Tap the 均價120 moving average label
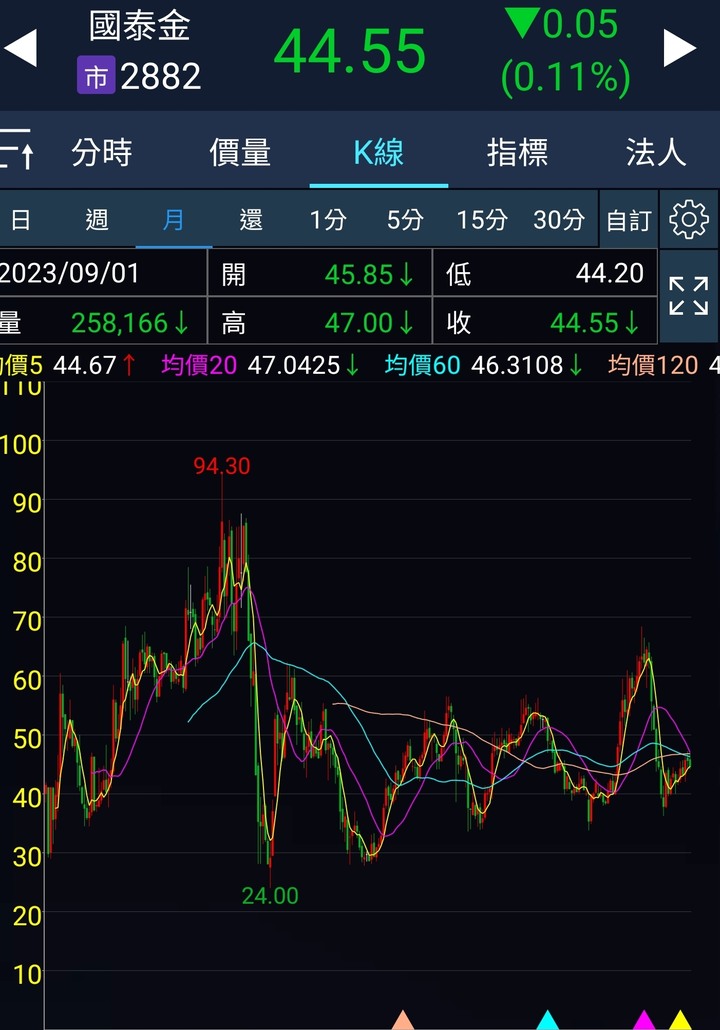720x1030 pixels. click(653, 365)
